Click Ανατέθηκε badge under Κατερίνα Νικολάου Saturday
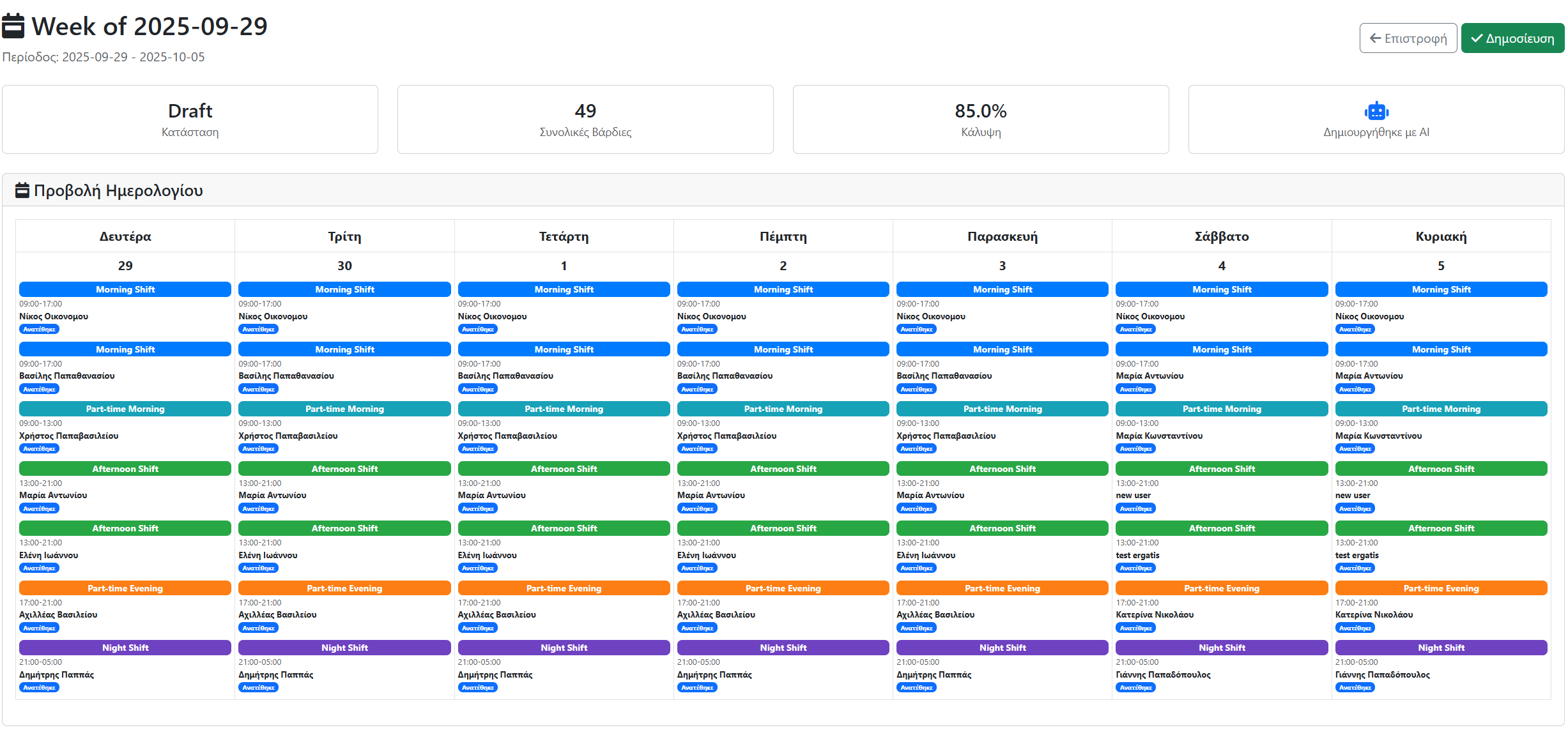The image size is (1568, 730). [x=1135, y=628]
